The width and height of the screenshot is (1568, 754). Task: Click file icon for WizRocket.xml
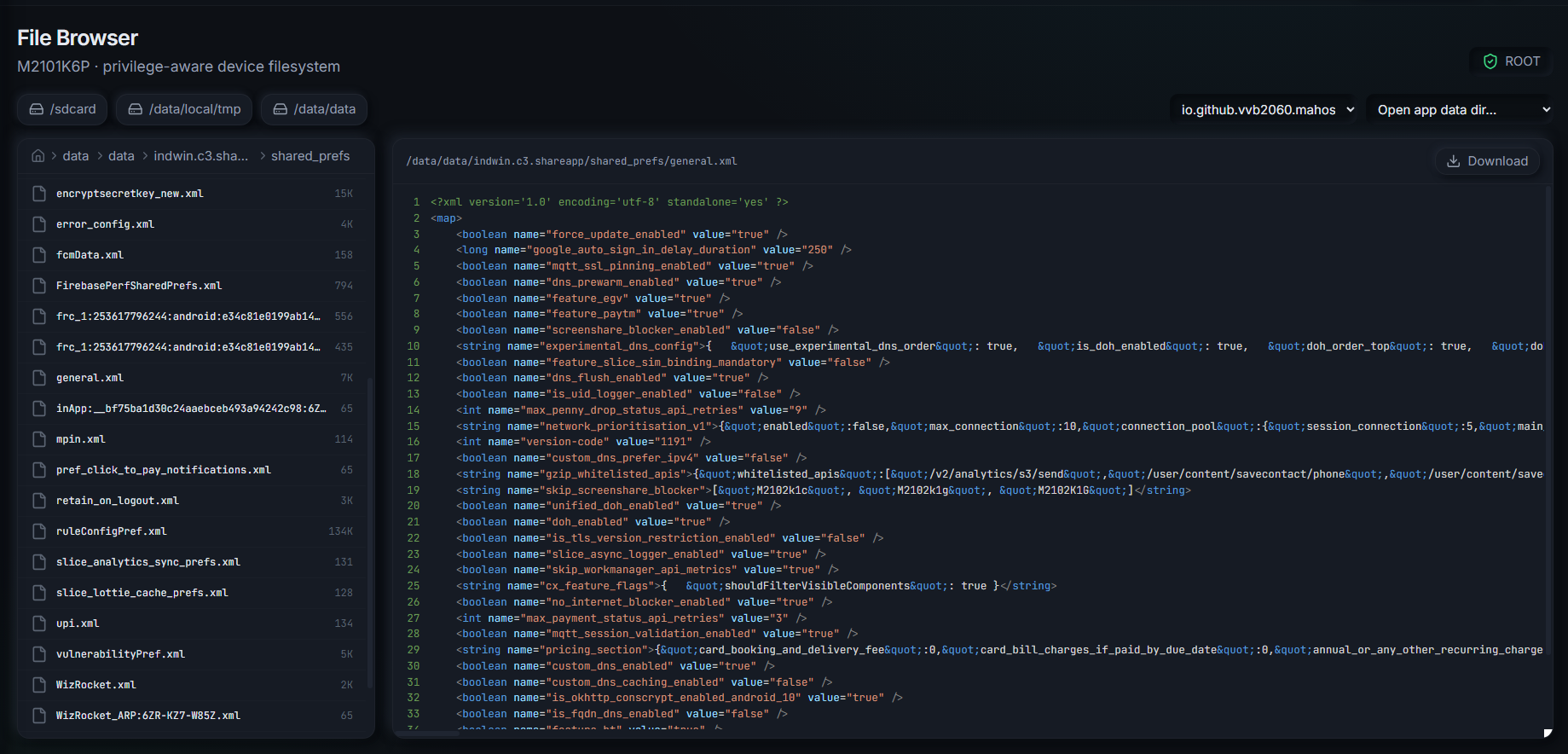coord(39,685)
